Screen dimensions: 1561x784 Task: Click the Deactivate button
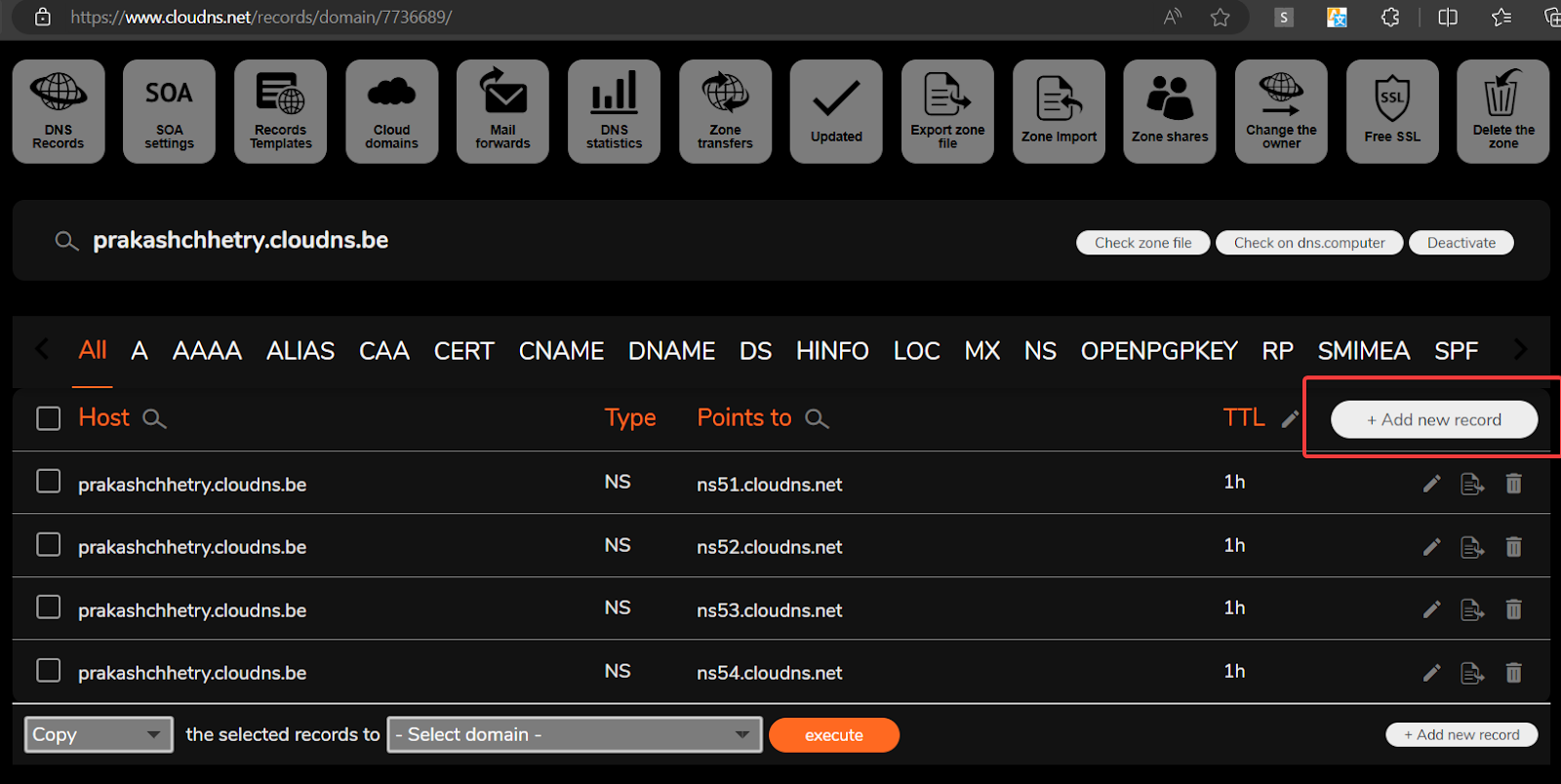pyautogui.click(x=1461, y=243)
